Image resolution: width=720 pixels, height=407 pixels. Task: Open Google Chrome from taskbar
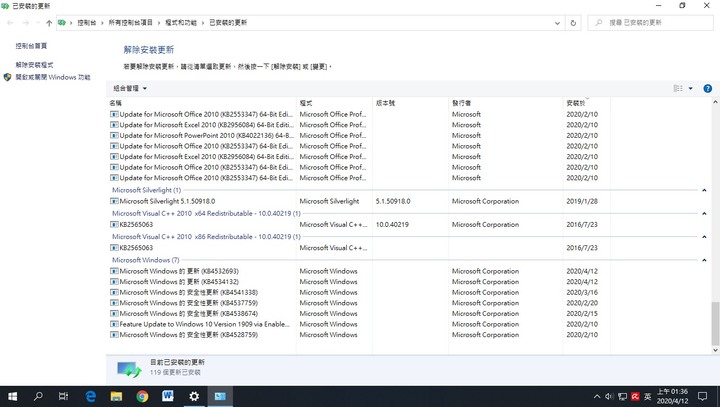[142, 396]
